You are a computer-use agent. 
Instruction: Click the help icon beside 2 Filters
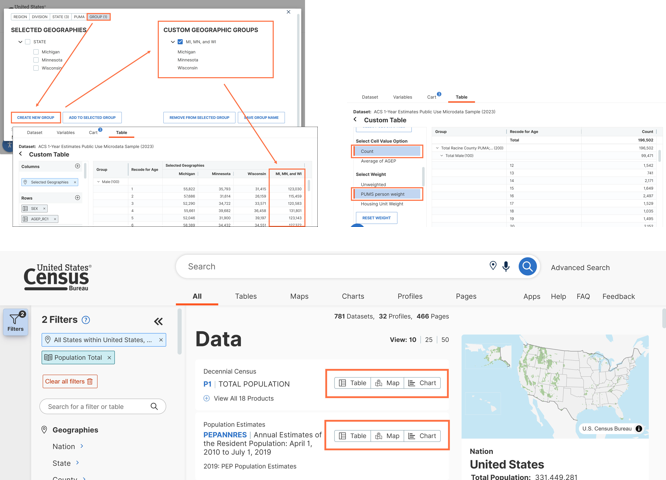[x=86, y=320]
